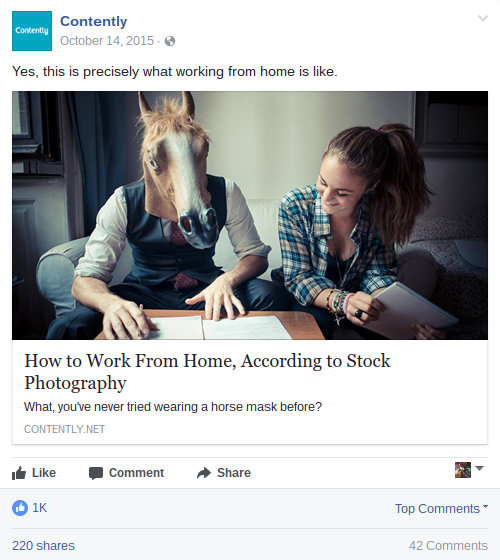Click the Contently profile logo
The image size is (500, 560).
click(32, 31)
